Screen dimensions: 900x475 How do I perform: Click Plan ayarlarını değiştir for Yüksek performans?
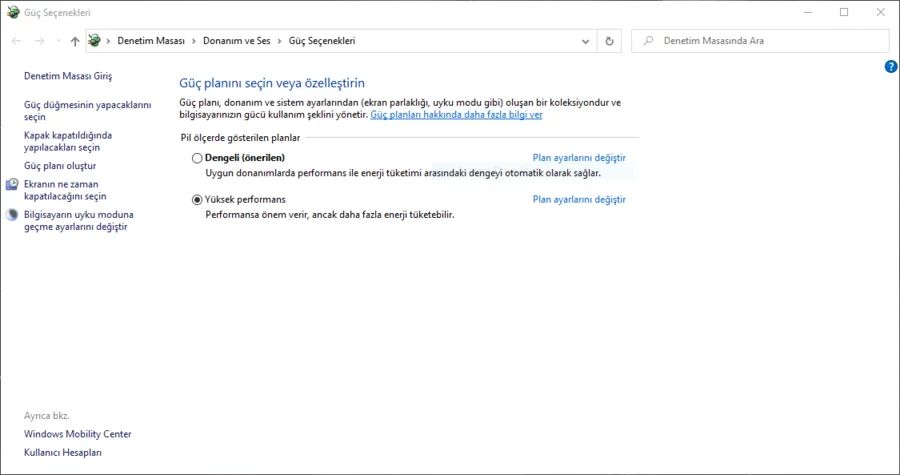[579, 199]
